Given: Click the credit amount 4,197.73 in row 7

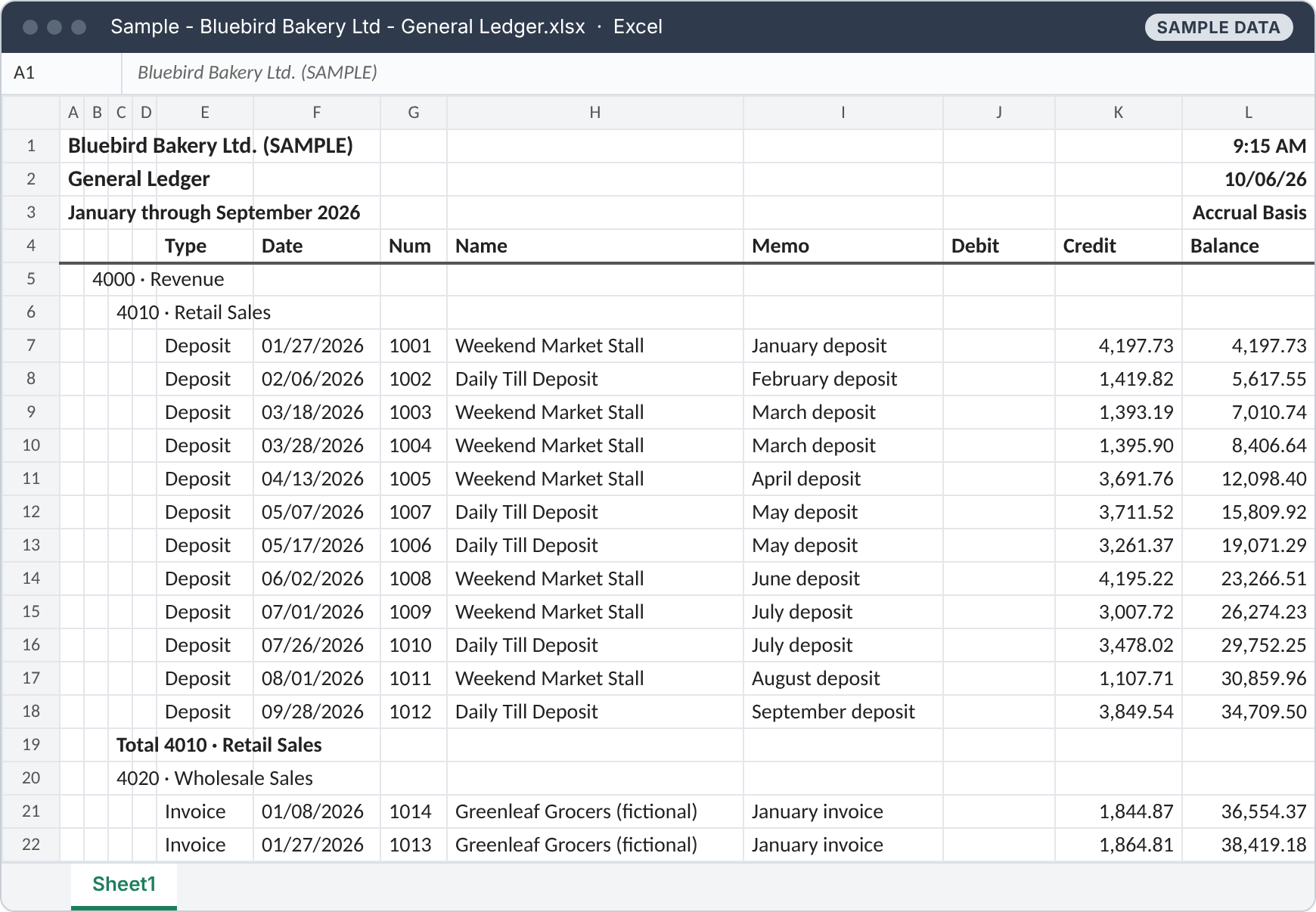Looking at the screenshot, I should point(1119,346).
